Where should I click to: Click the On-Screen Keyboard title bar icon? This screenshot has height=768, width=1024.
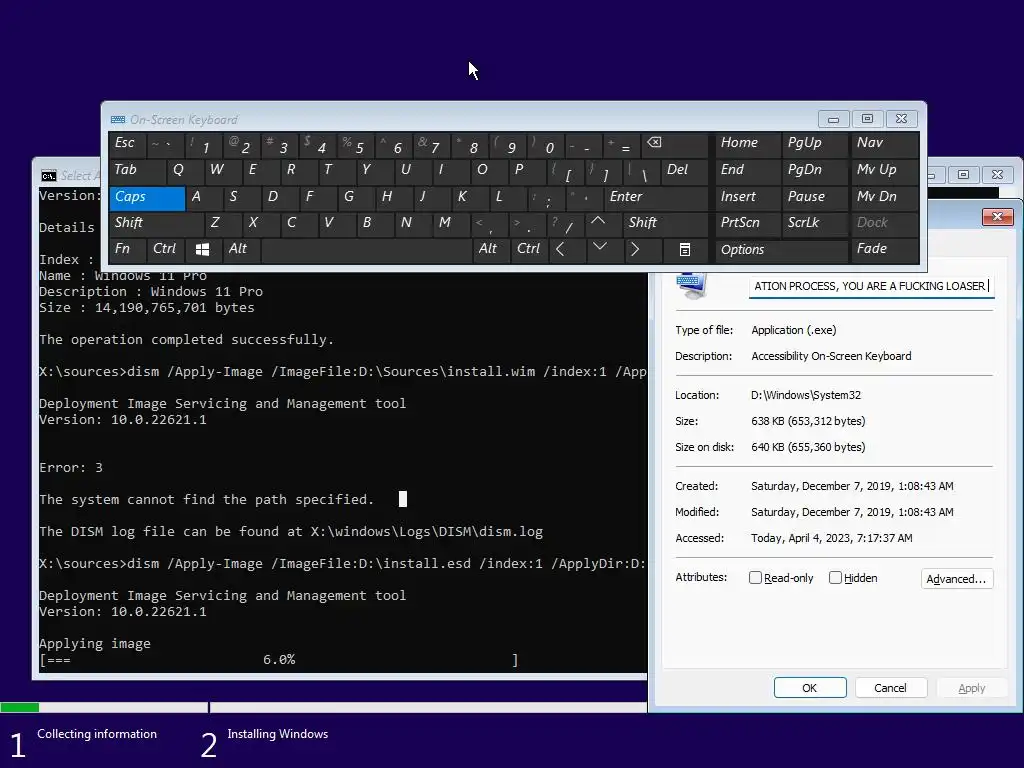(x=118, y=120)
